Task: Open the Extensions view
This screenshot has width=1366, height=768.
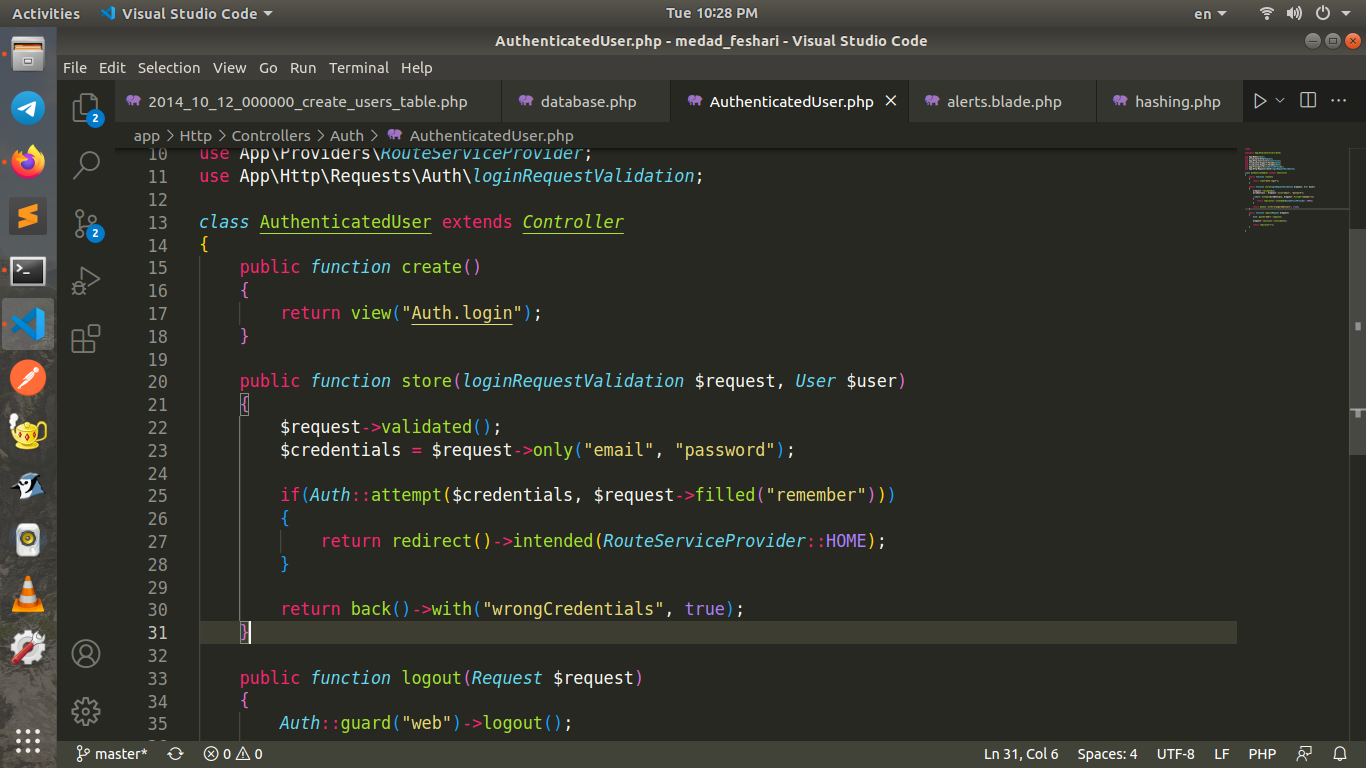Action: click(86, 338)
